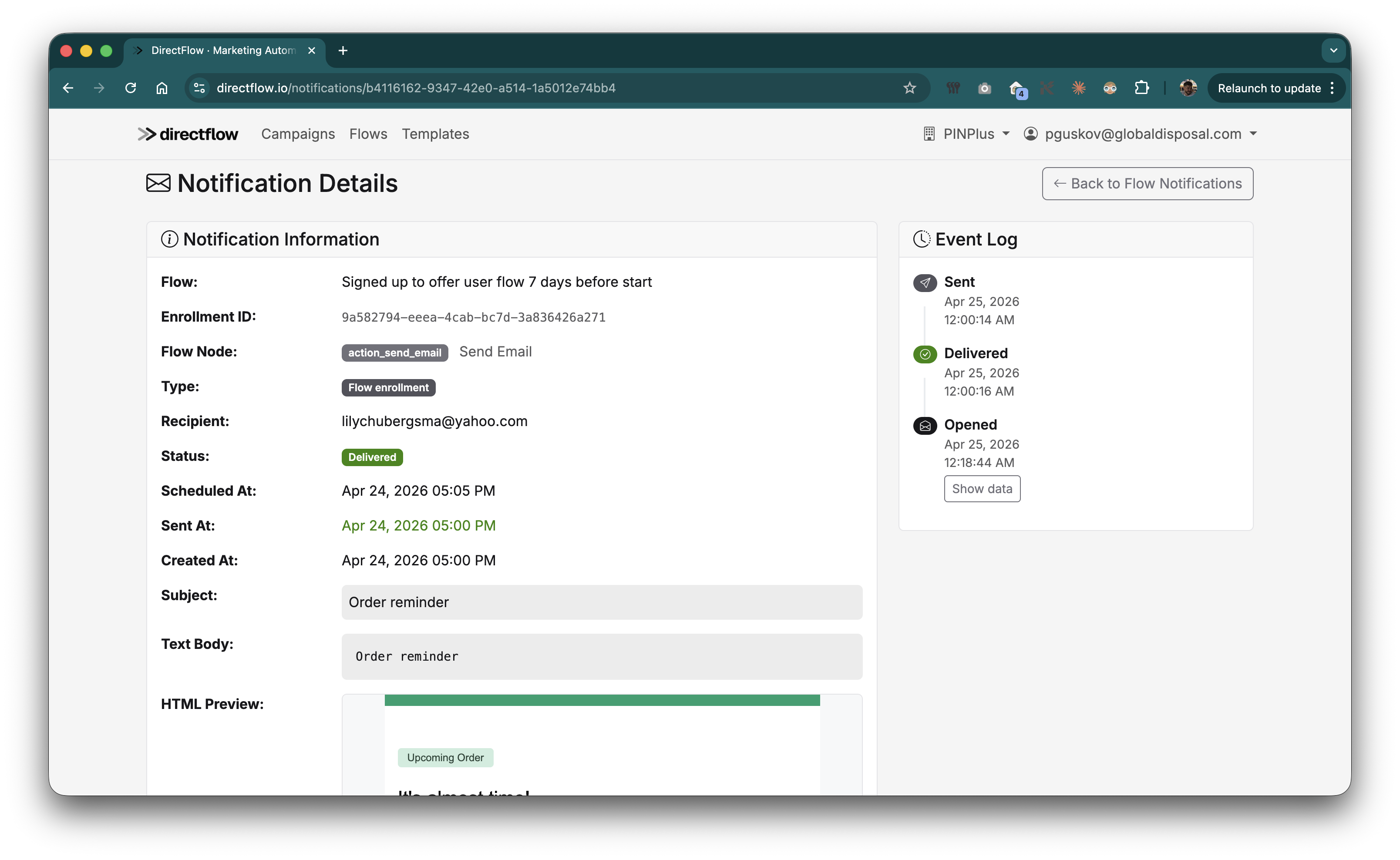Click the browser forward arrow
Image resolution: width=1400 pixels, height=860 pixels.
(99, 88)
